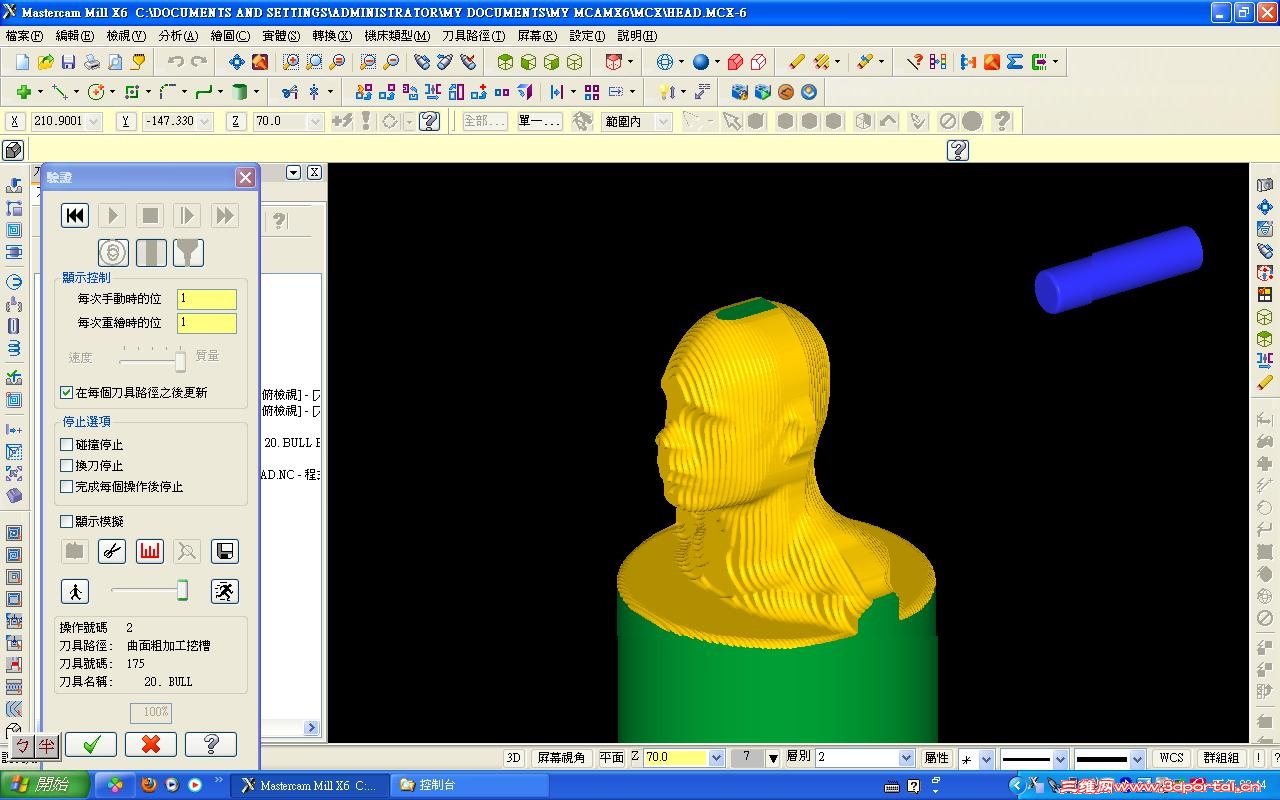The image size is (1280, 800).
Task: Click the 每次手動時的位 input field
Action: pyautogui.click(x=207, y=299)
